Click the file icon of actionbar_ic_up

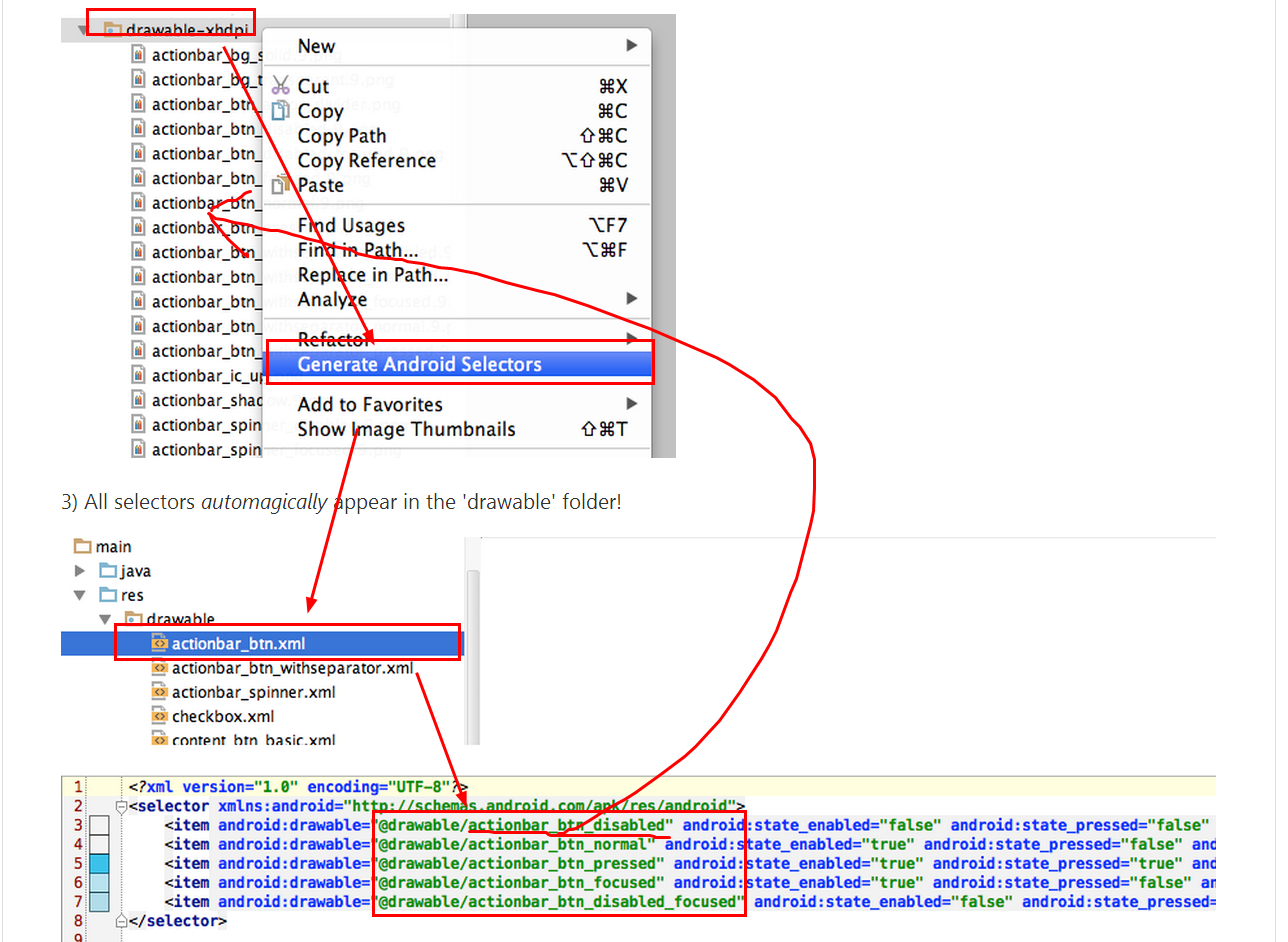point(138,375)
